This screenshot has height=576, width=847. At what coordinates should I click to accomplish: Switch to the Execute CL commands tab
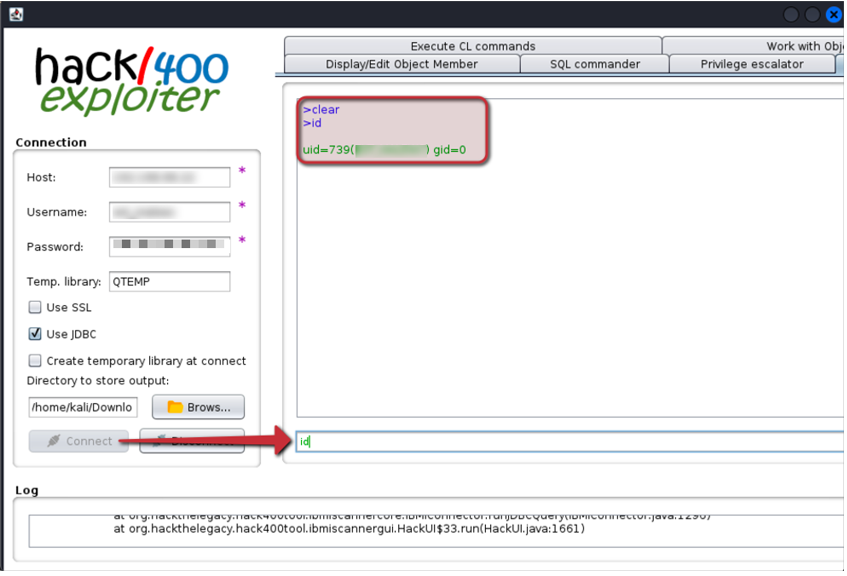click(x=473, y=46)
